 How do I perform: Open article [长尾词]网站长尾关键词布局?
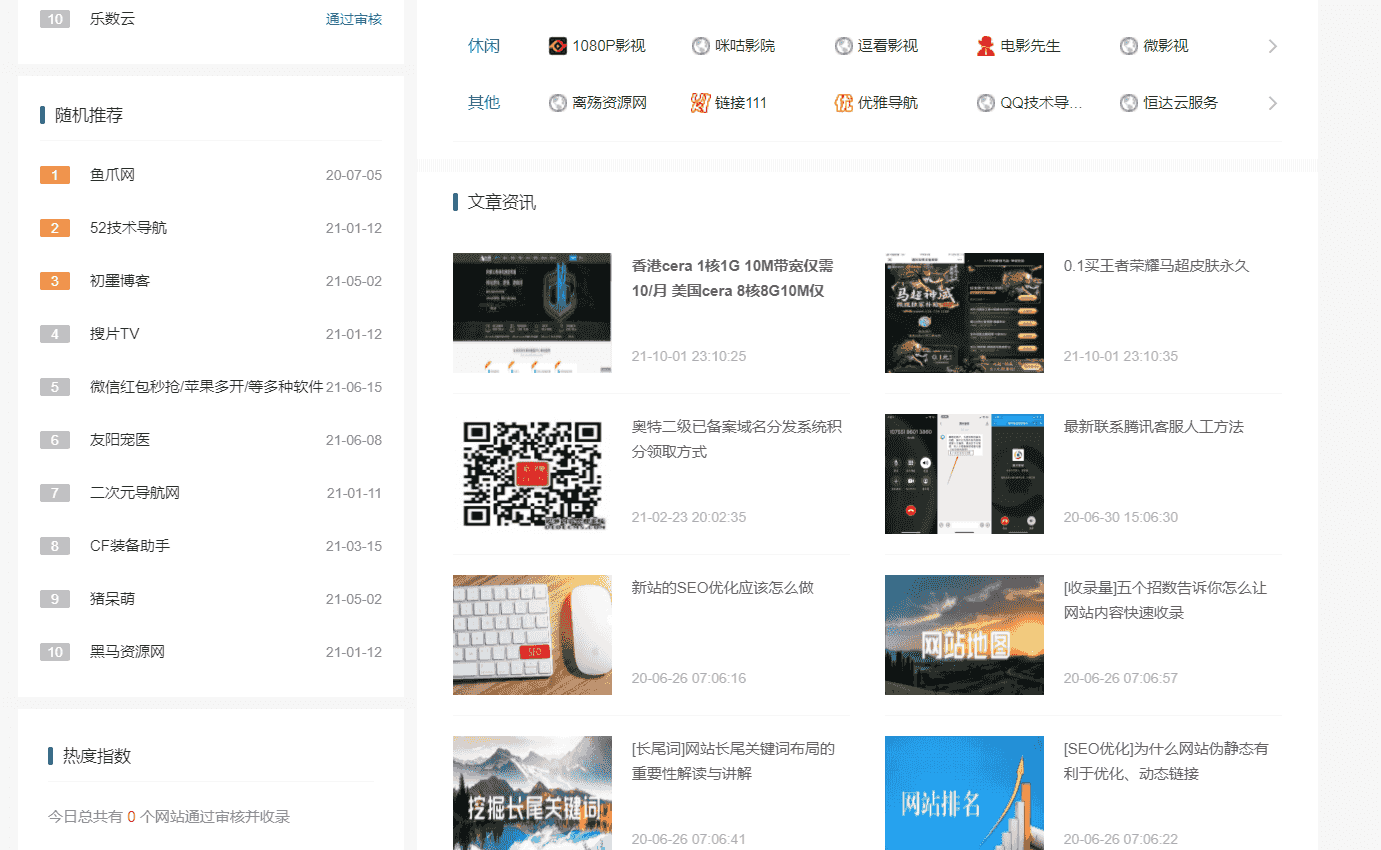coord(733,761)
